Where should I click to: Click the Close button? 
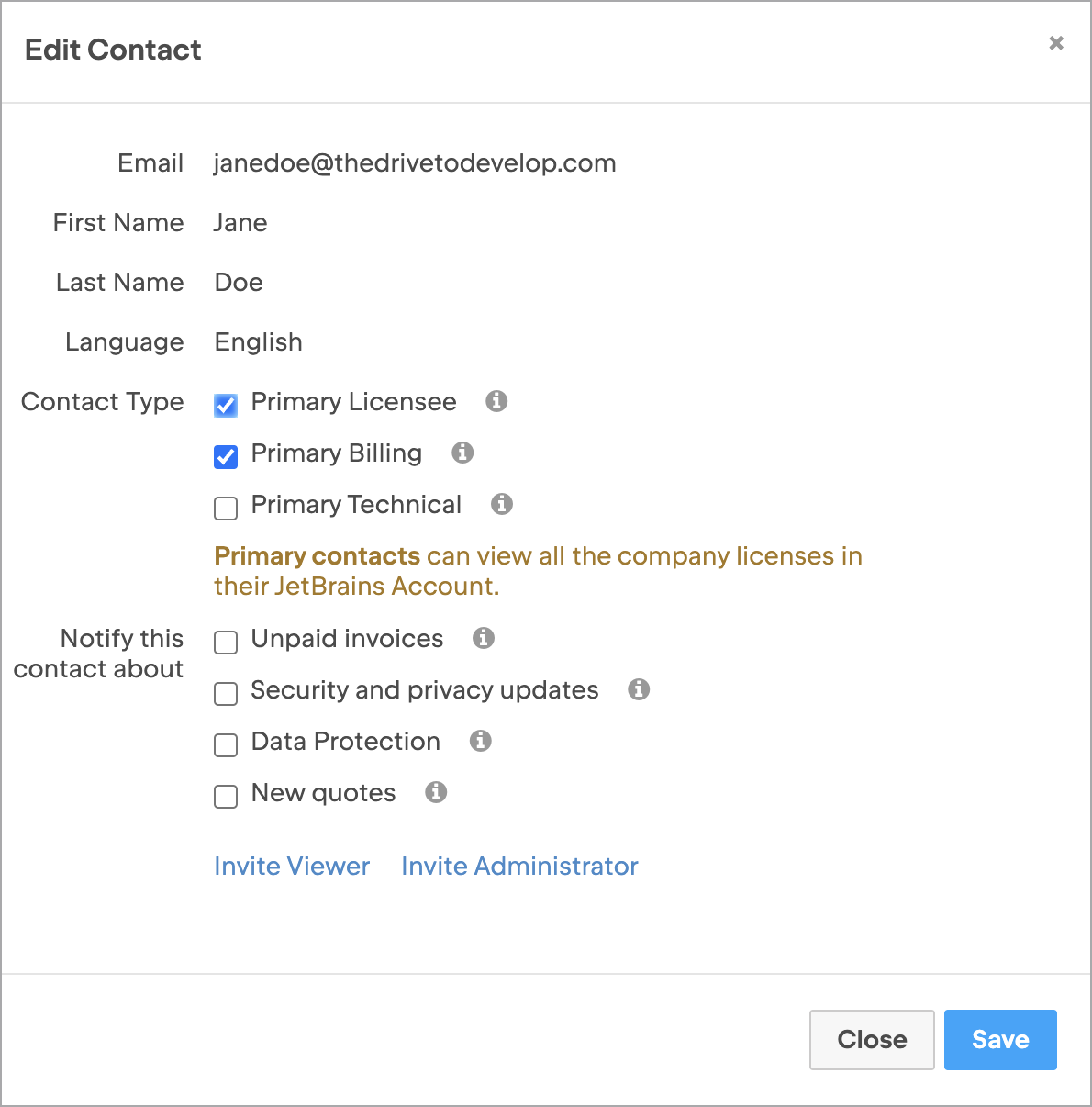872,1040
